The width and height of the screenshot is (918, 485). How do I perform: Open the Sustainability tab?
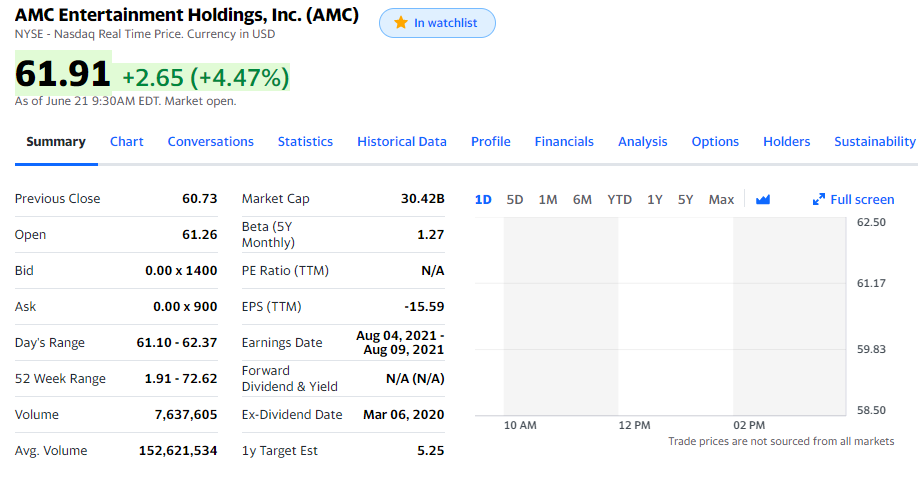pyautogui.click(x=875, y=142)
